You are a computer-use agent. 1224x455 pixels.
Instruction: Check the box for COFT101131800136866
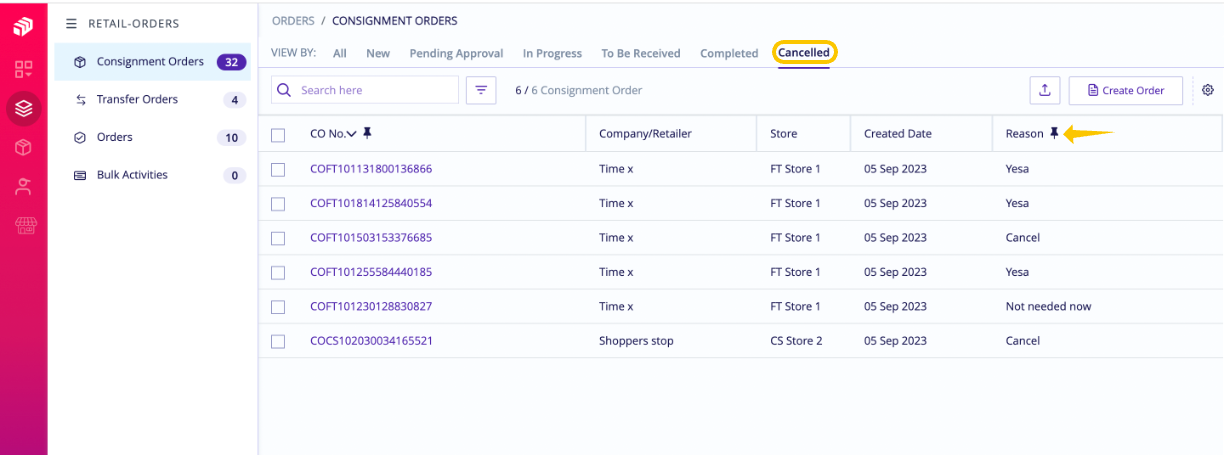[x=278, y=169]
